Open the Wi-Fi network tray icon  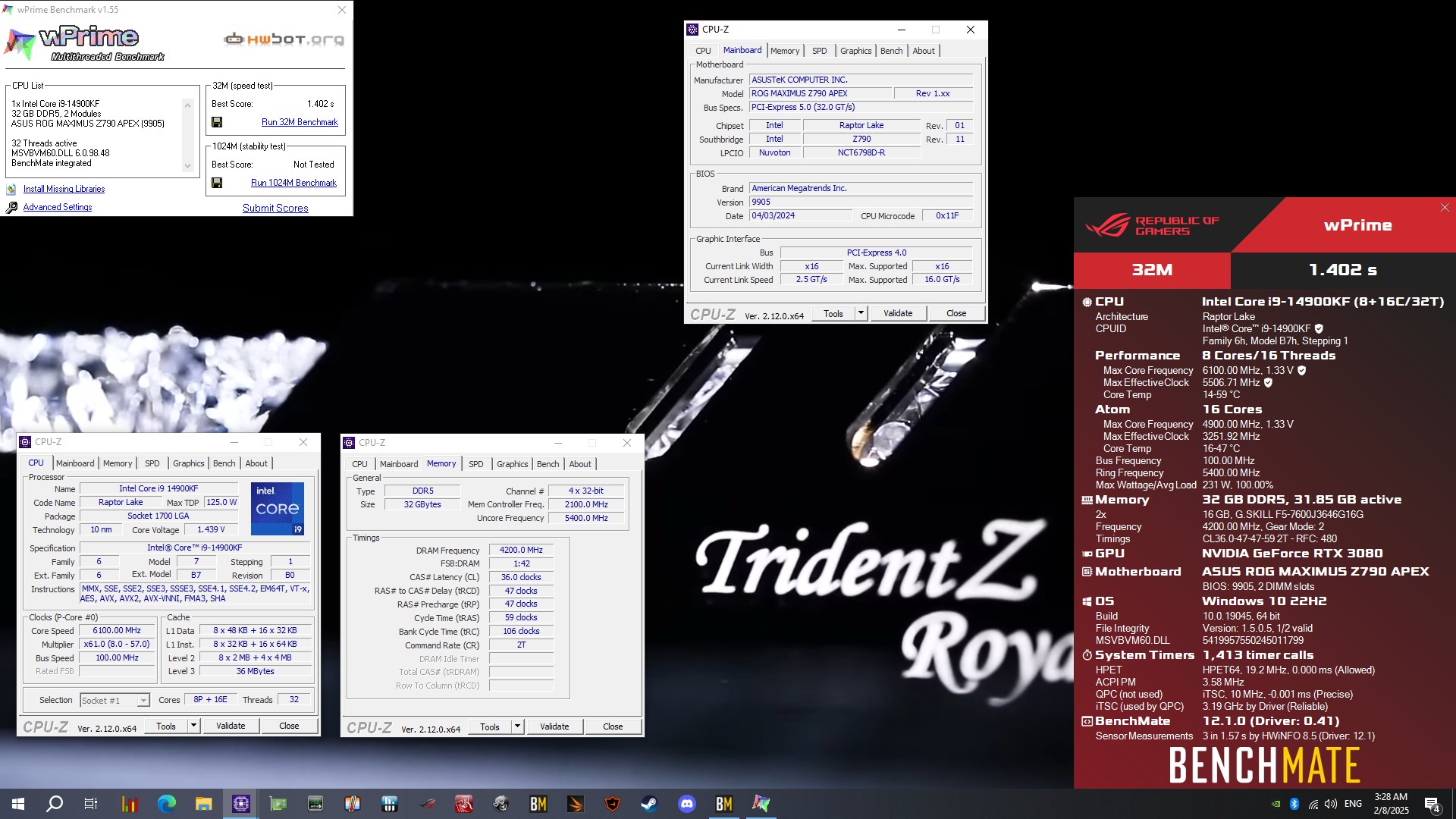coord(1313,804)
